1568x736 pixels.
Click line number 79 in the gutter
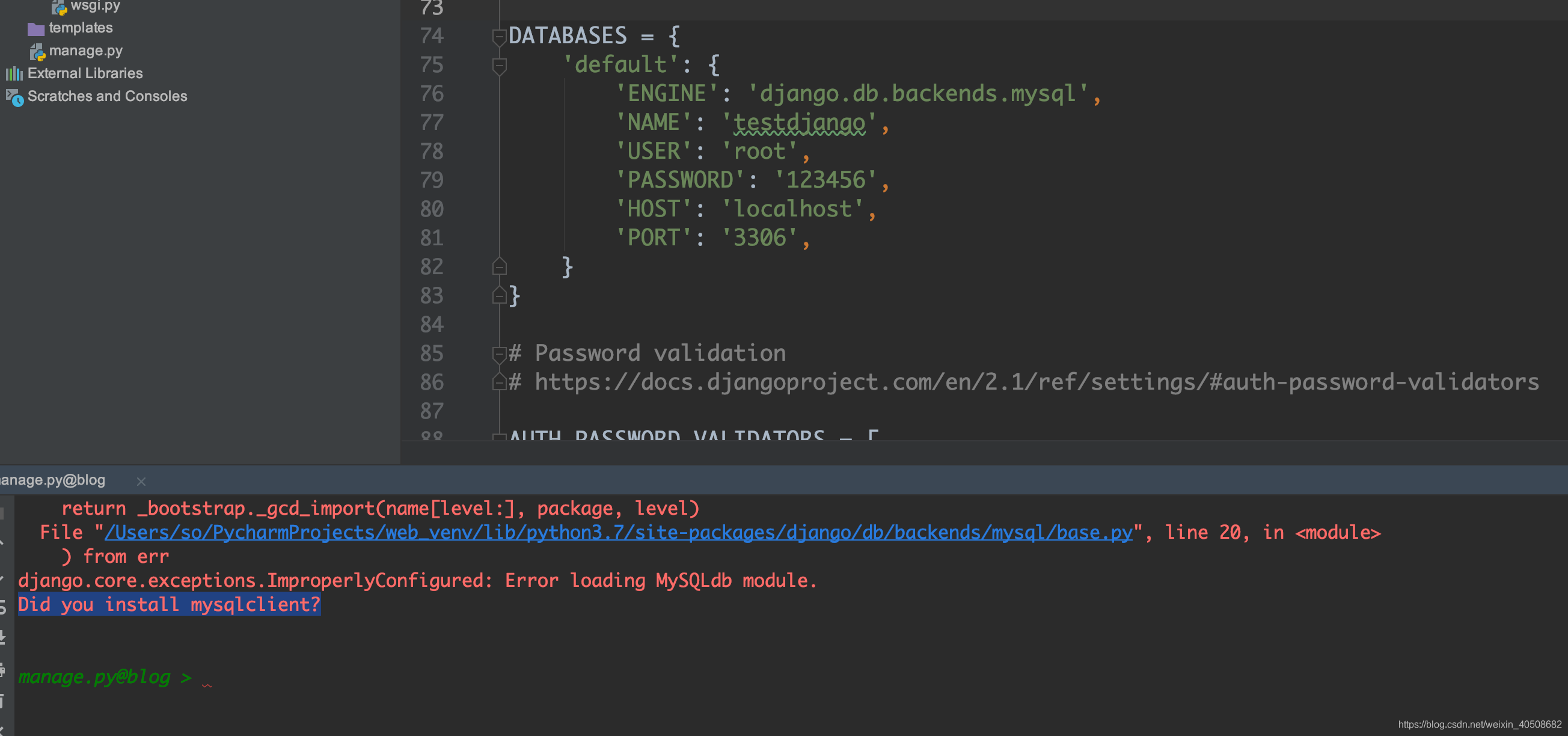point(432,180)
